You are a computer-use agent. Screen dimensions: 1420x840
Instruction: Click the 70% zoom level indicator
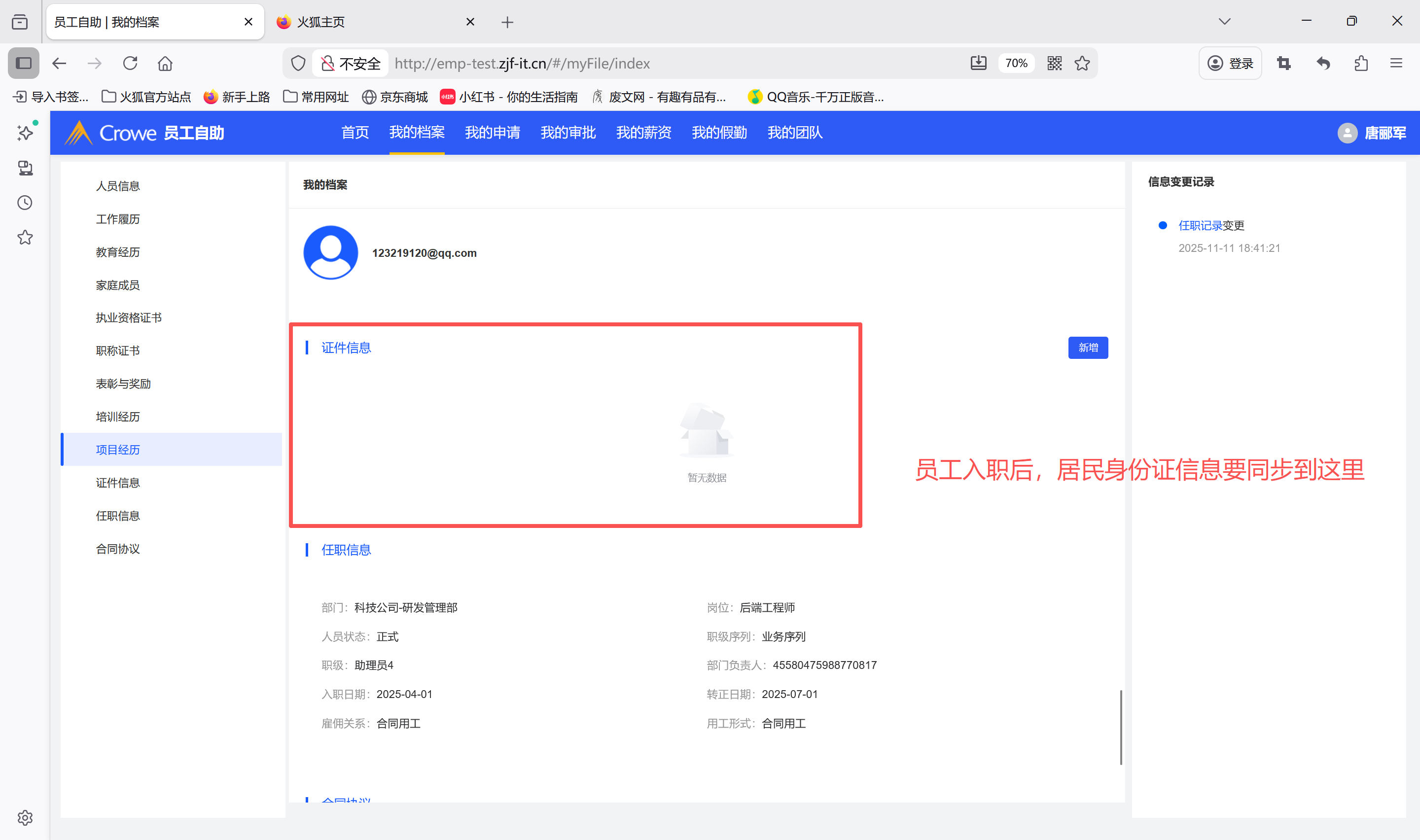point(1016,64)
